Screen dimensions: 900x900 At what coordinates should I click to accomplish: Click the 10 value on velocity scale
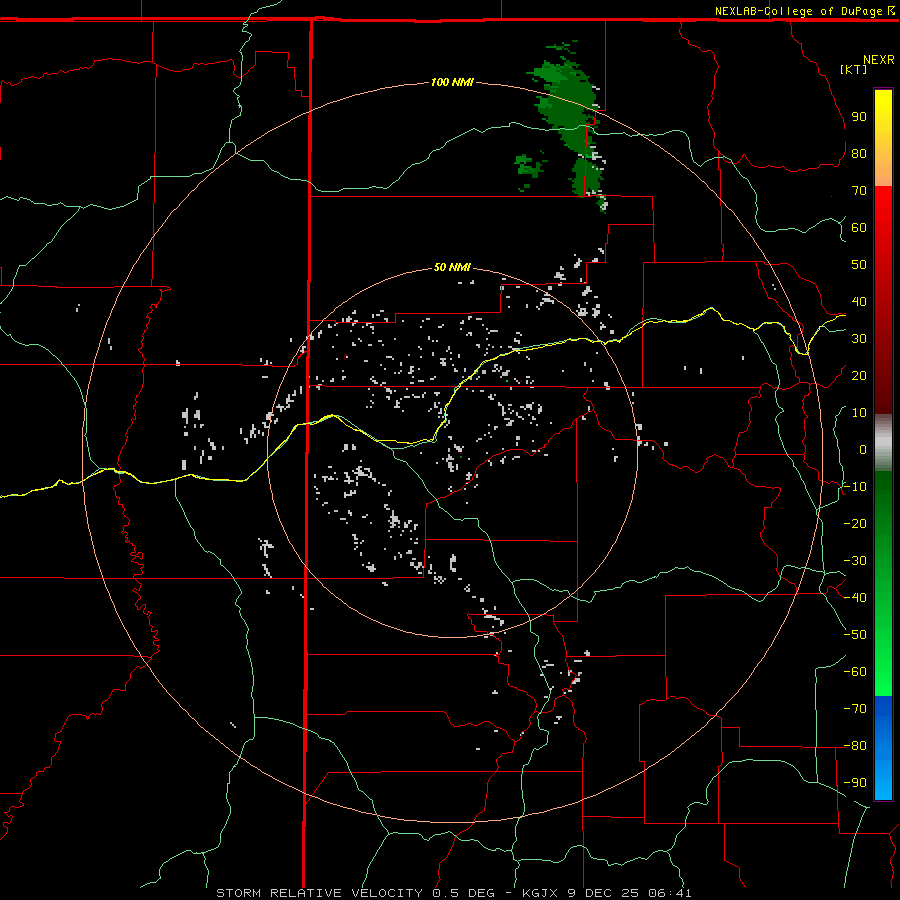[859, 413]
